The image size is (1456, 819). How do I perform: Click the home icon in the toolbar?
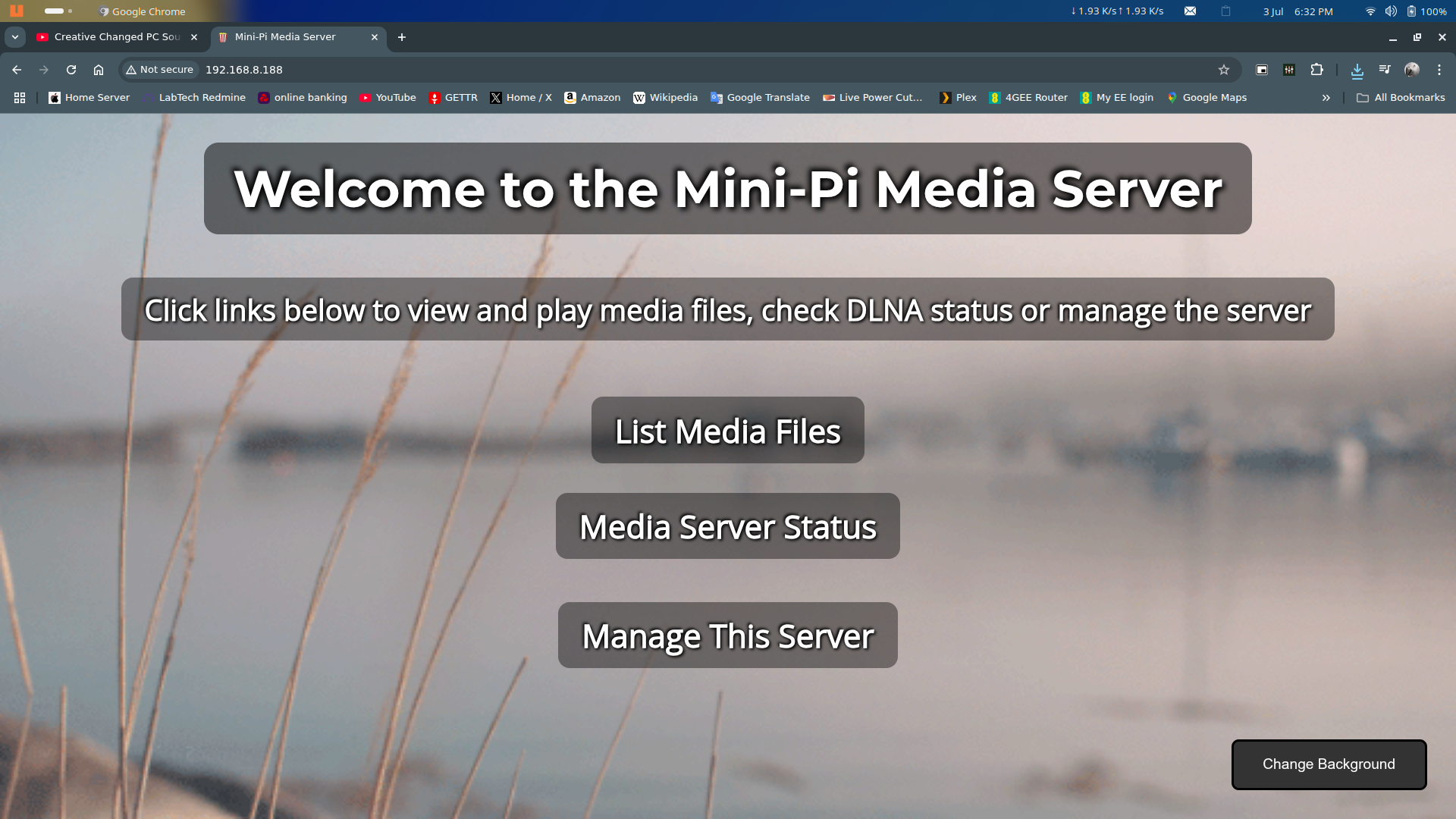99,69
